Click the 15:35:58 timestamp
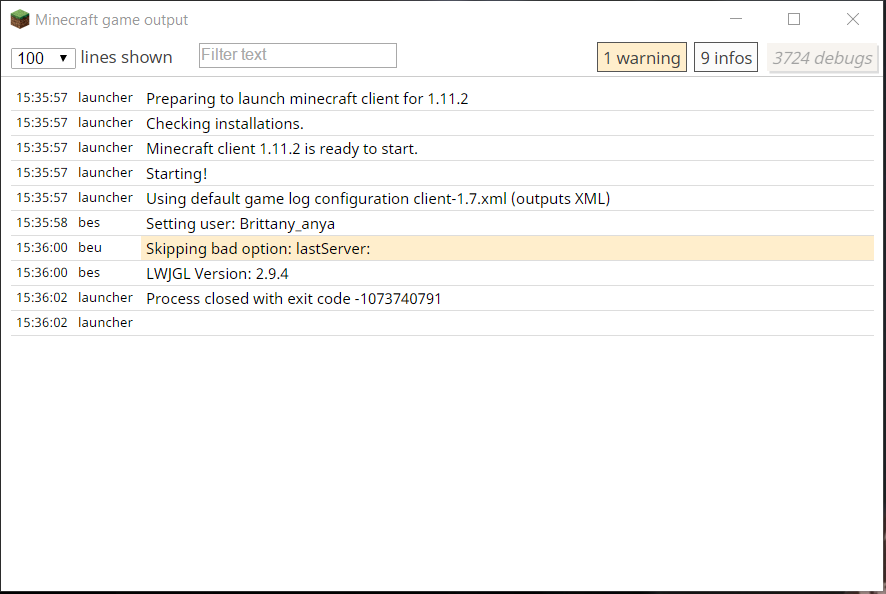Image resolution: width=886 pixels, height=594 pixels. [x=42, y=223]
